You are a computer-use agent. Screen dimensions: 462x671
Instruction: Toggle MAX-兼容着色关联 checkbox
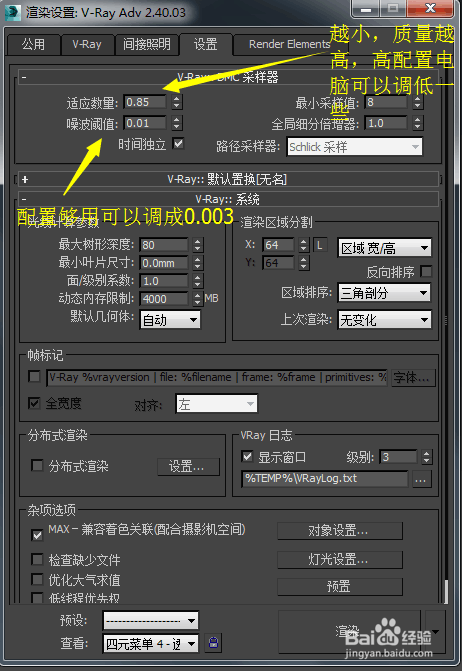pos(38,535)
